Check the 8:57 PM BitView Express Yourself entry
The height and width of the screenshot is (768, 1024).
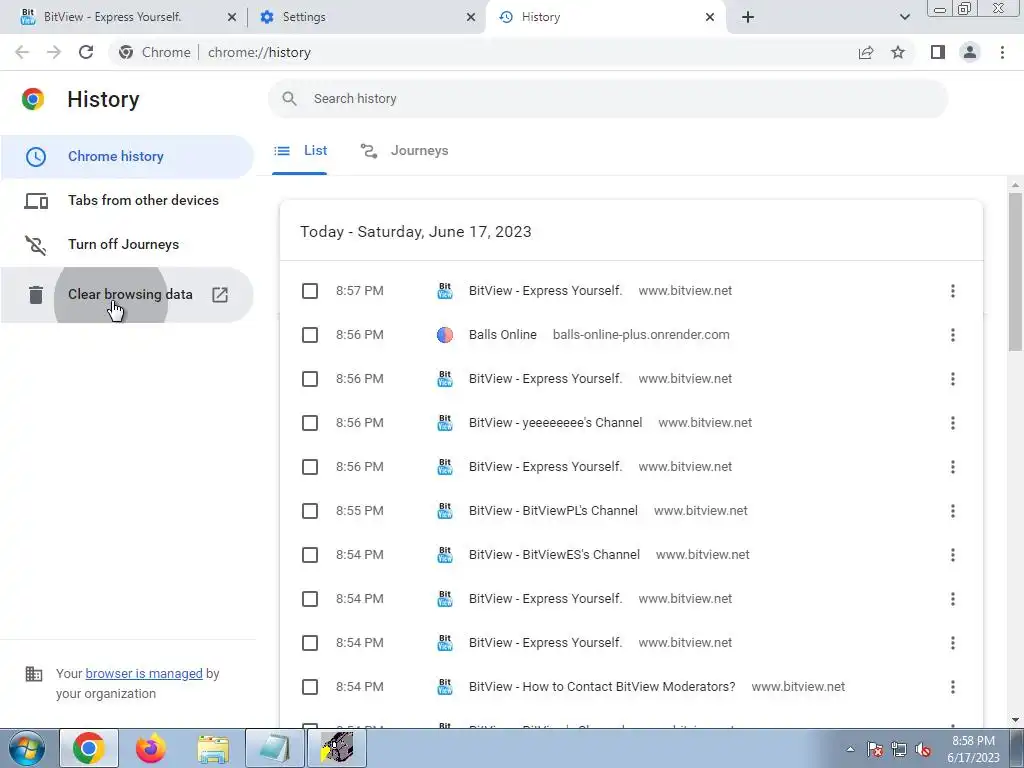[310, 291]
